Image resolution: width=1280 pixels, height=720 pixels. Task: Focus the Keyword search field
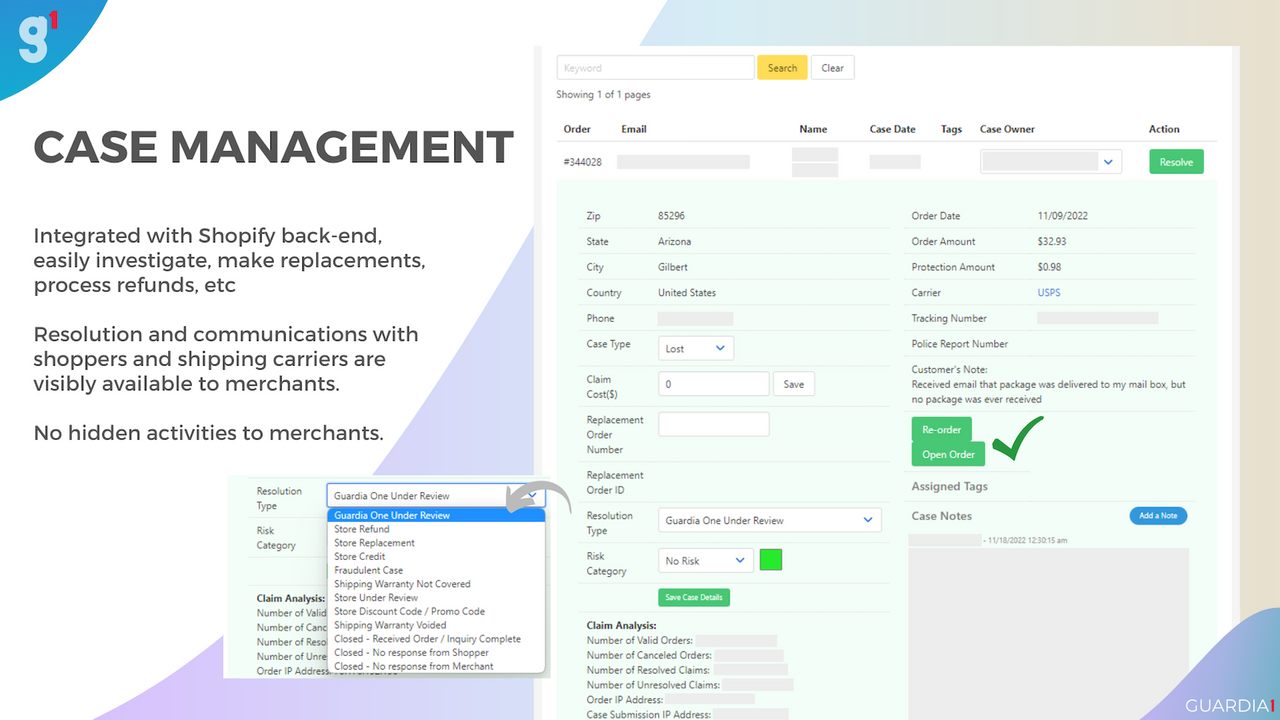point(655,68)
